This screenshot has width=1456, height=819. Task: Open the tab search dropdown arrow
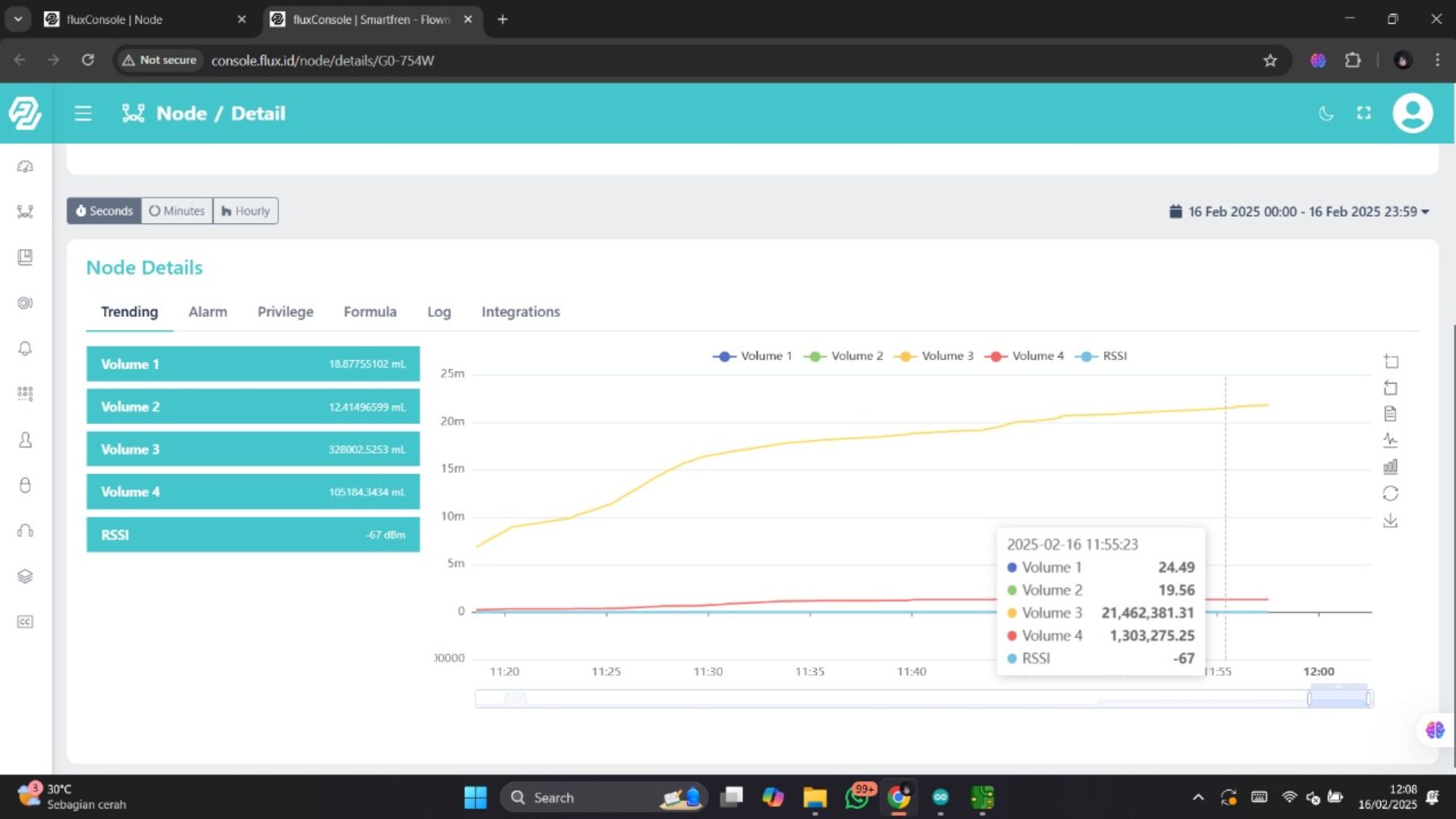pos(18,20)
